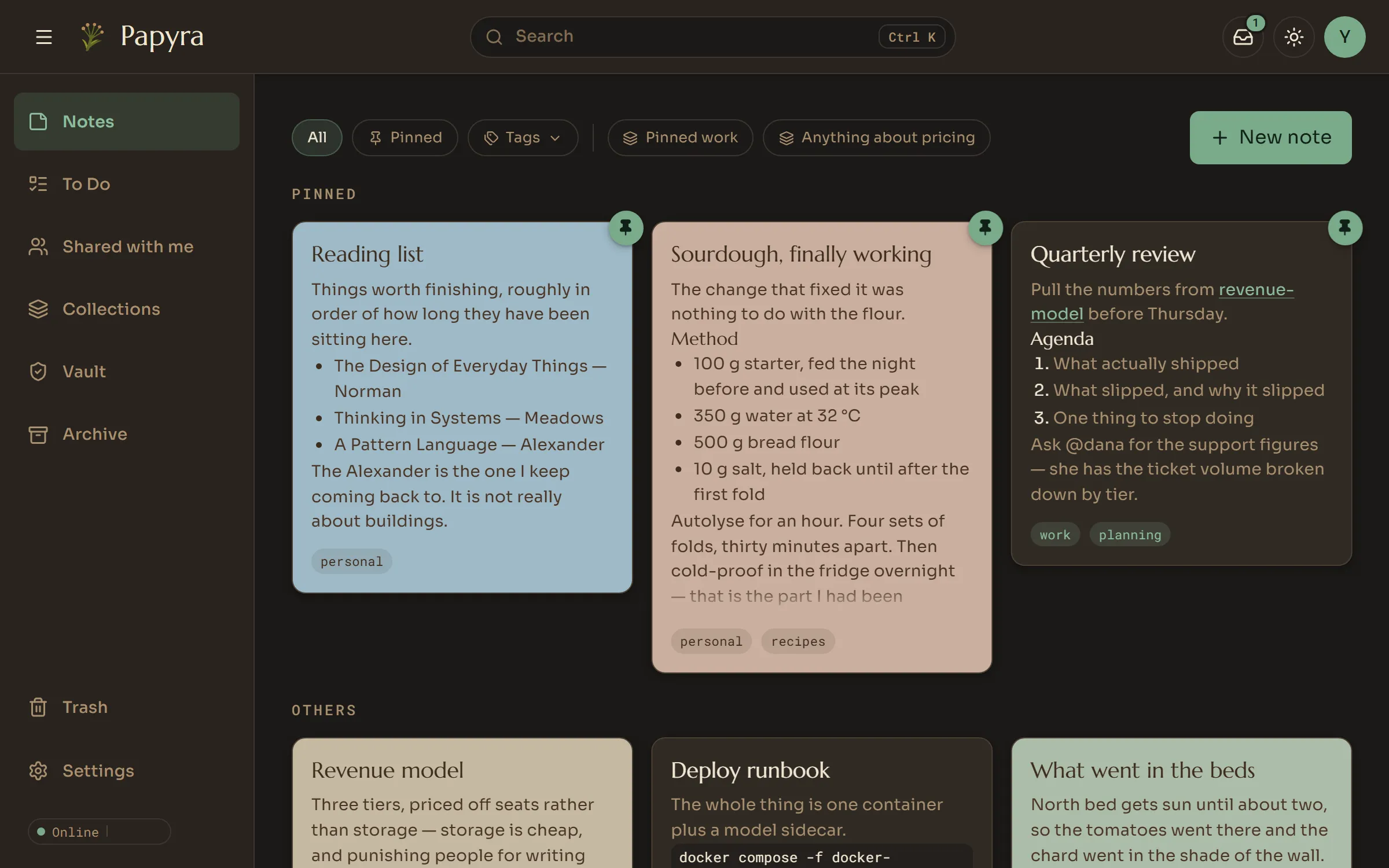Screen dimensions: 1389x868
Task: Go to To Do section
Action: 126,184
